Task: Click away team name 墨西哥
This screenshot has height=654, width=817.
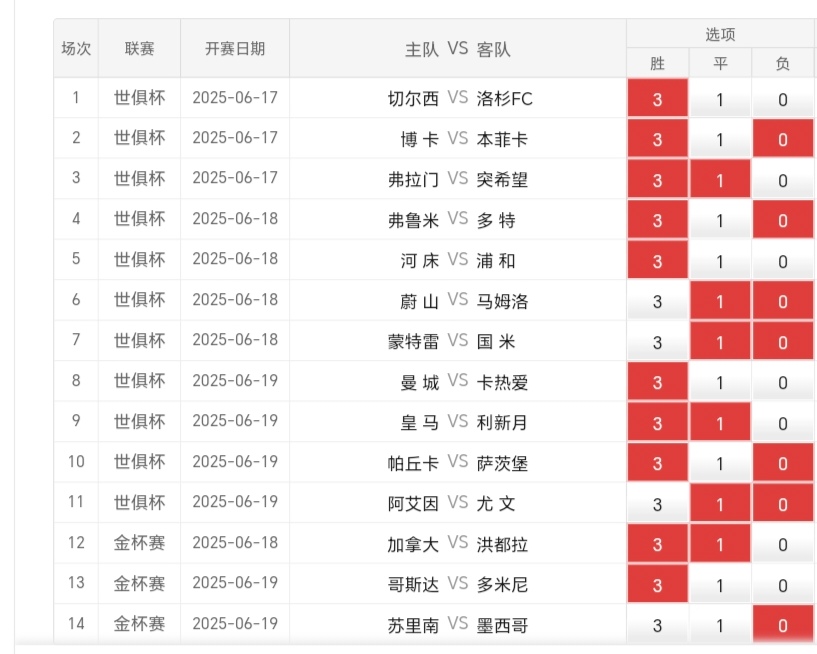Action: [502, 624]
